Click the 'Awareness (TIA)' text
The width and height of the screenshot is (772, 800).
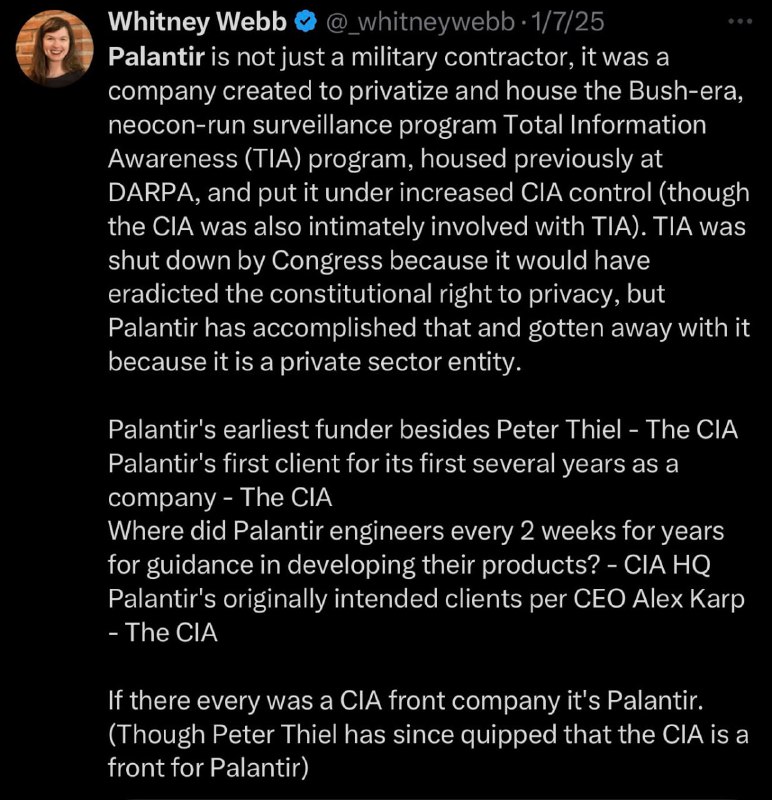tap(205, 159)
